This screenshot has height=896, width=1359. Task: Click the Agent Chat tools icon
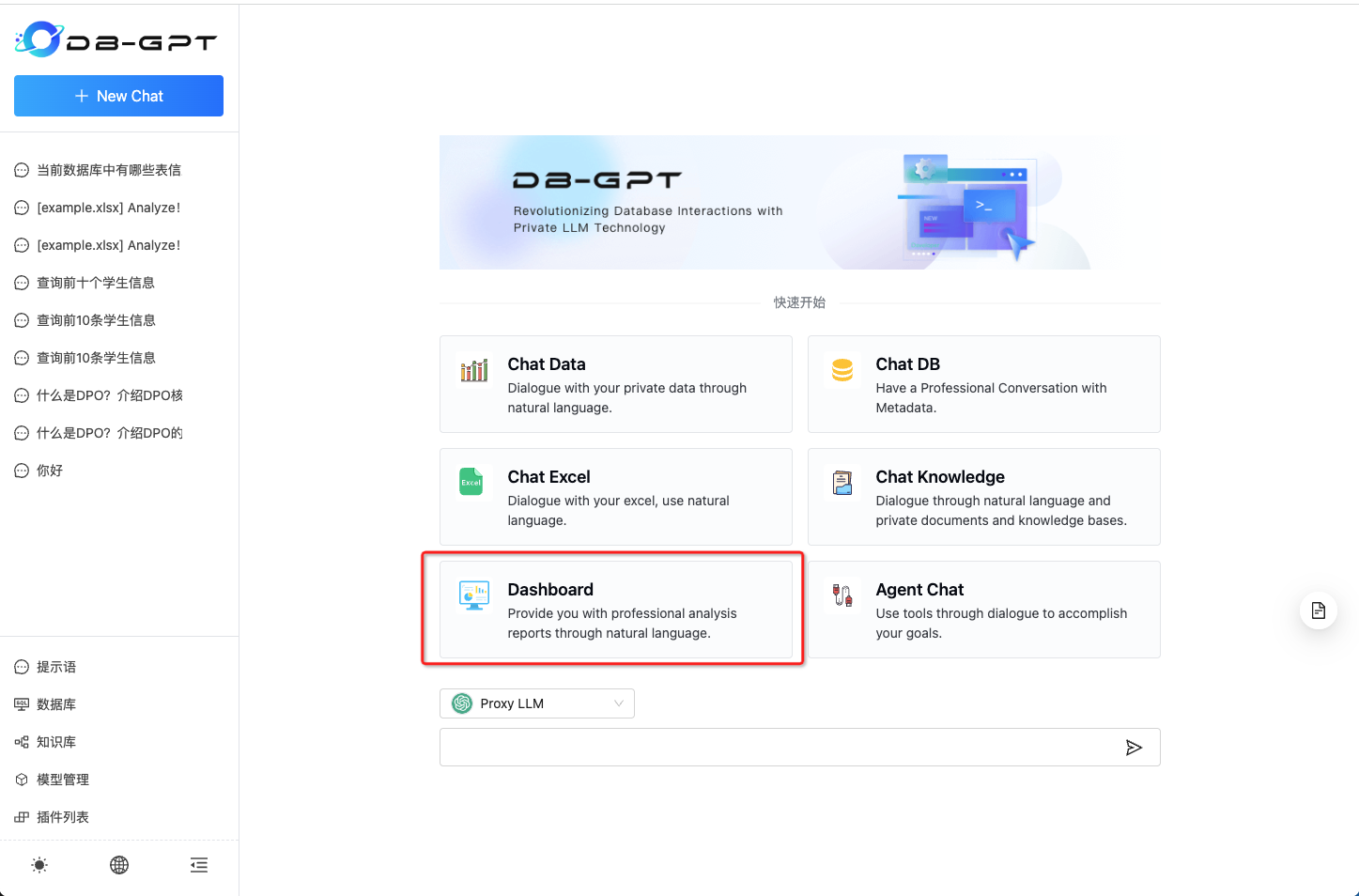(842, 595)
